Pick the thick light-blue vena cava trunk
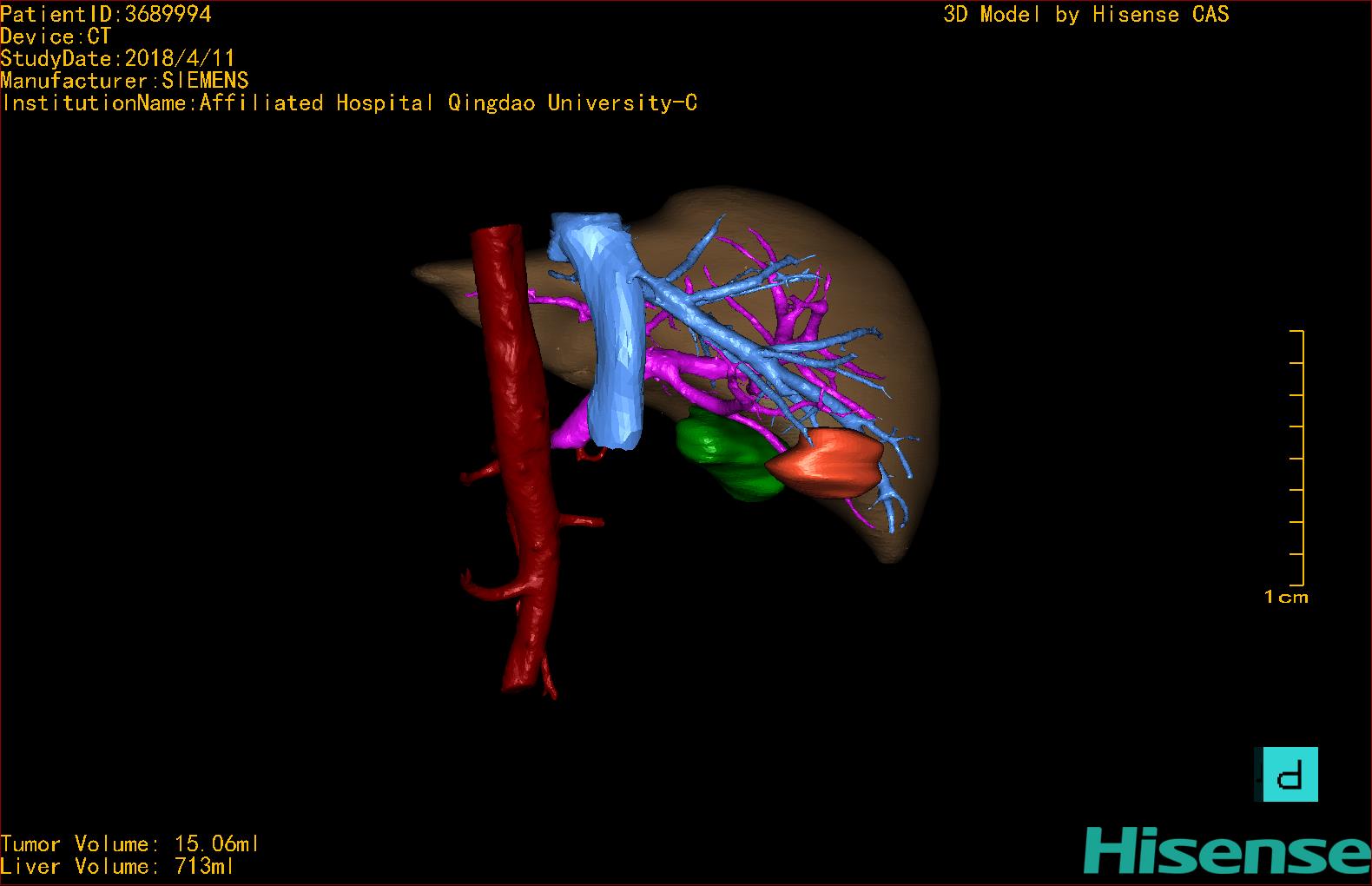The height and width of the screenshot is (886, 1372). point(612,339)
